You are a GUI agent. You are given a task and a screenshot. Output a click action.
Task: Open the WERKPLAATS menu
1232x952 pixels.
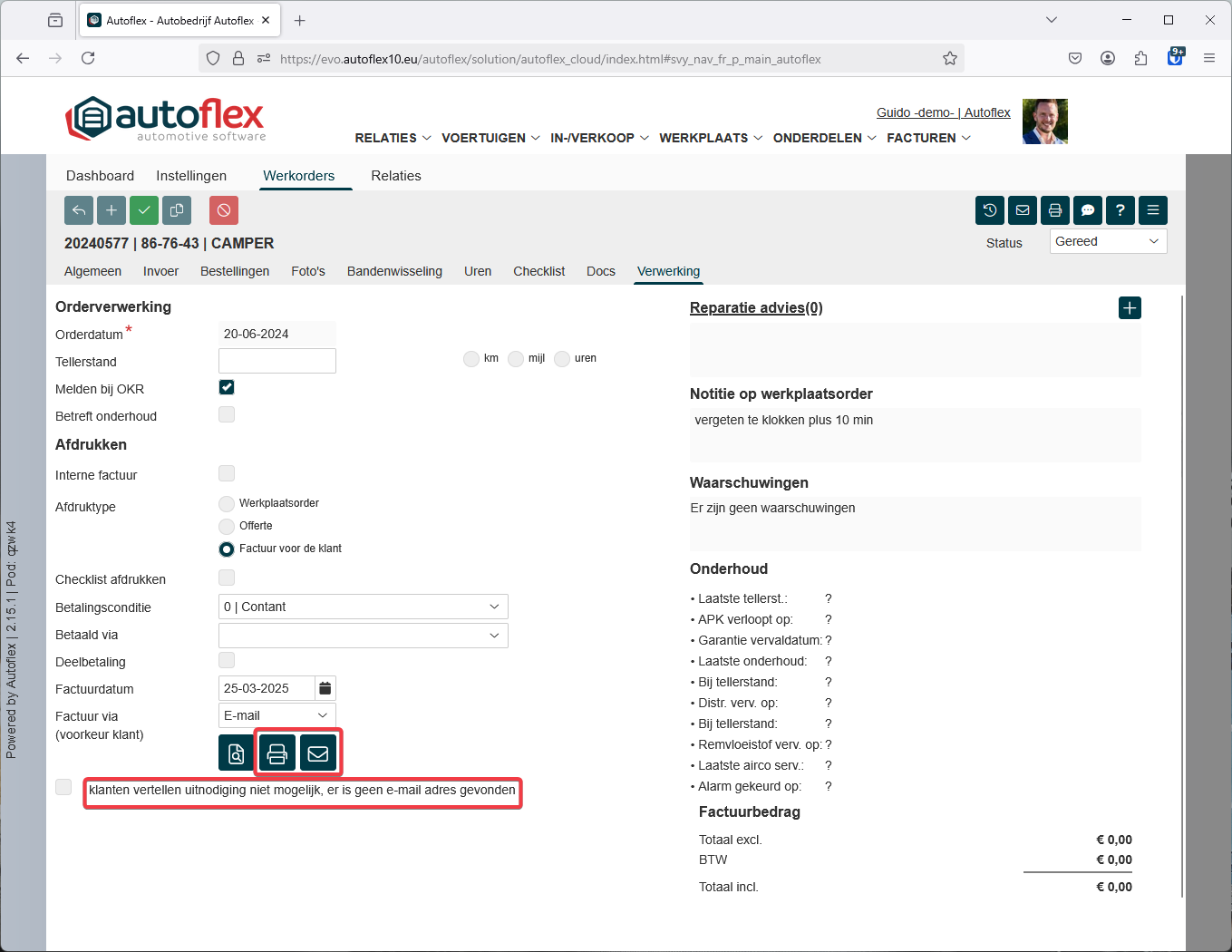coord(711,138)
